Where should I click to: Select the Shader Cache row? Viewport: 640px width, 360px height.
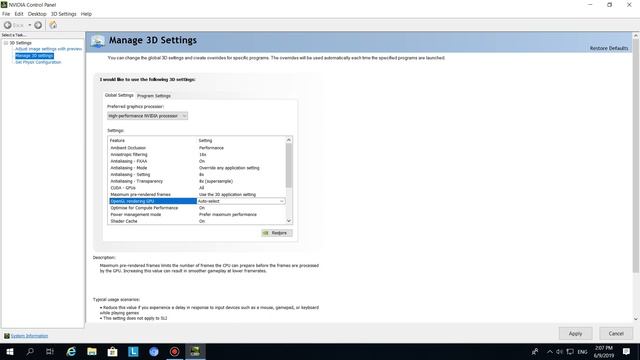tap(197, 221)
